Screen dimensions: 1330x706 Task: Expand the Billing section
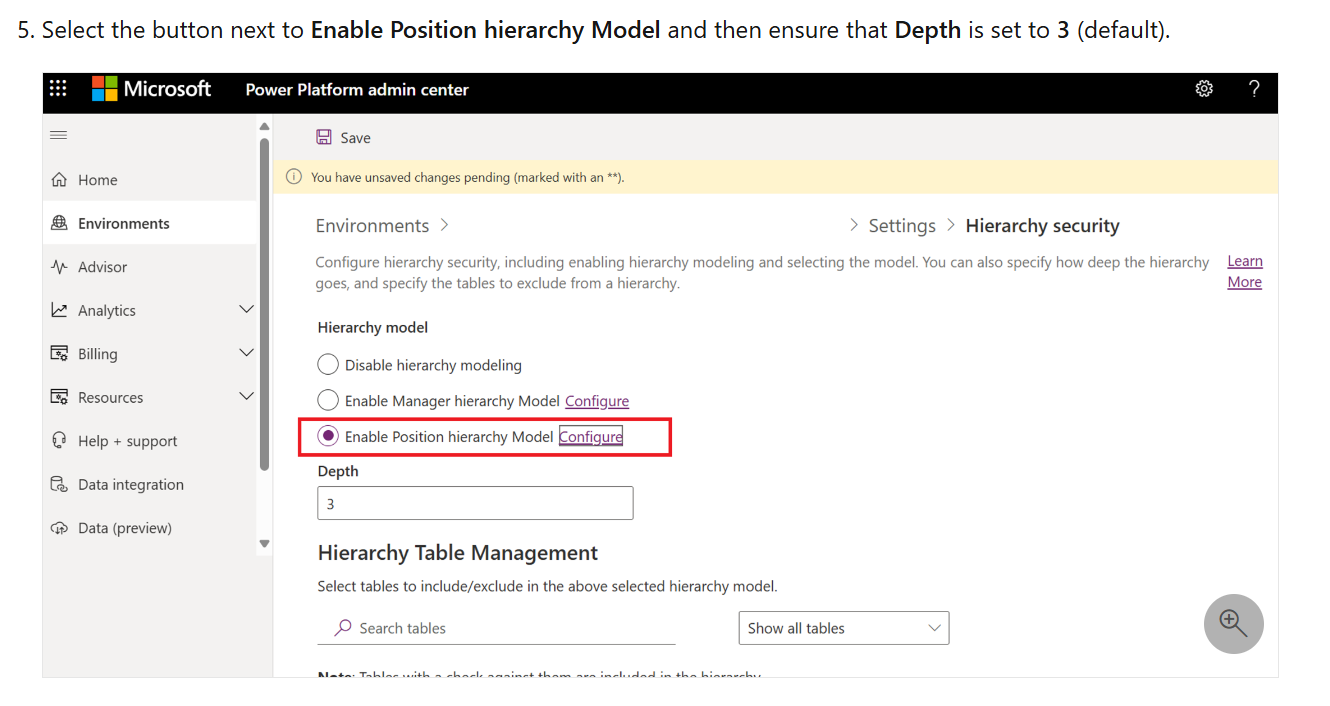click(246, 353)
